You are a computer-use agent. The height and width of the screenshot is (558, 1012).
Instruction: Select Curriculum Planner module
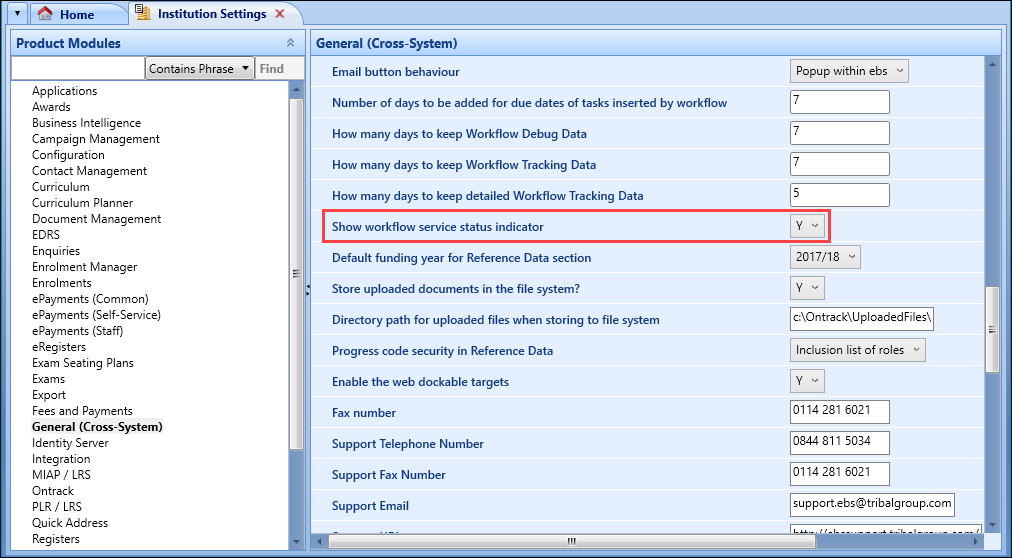[83, 203]
